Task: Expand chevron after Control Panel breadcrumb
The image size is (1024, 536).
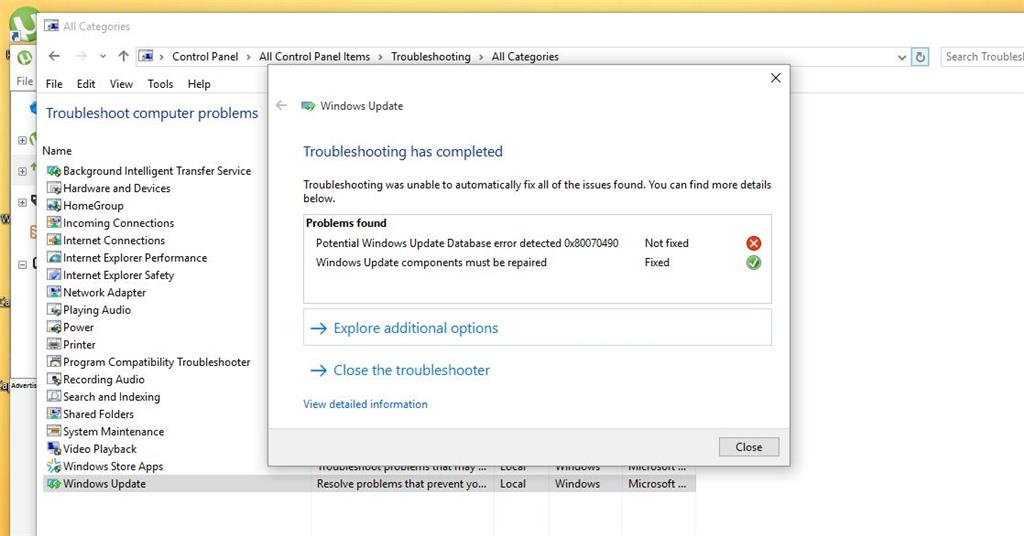Action: [248, 57]
